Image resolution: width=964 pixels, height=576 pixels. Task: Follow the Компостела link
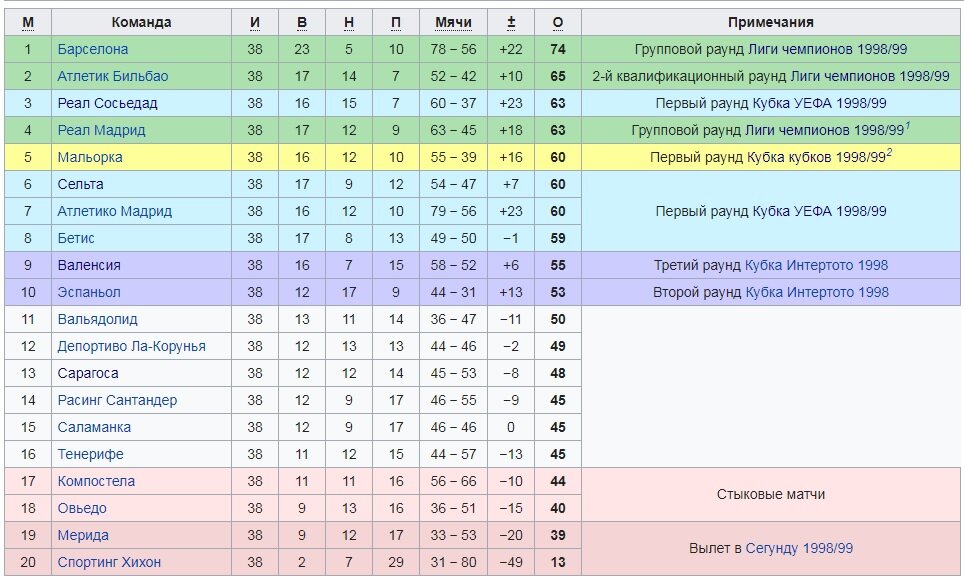tap(96, 482)
